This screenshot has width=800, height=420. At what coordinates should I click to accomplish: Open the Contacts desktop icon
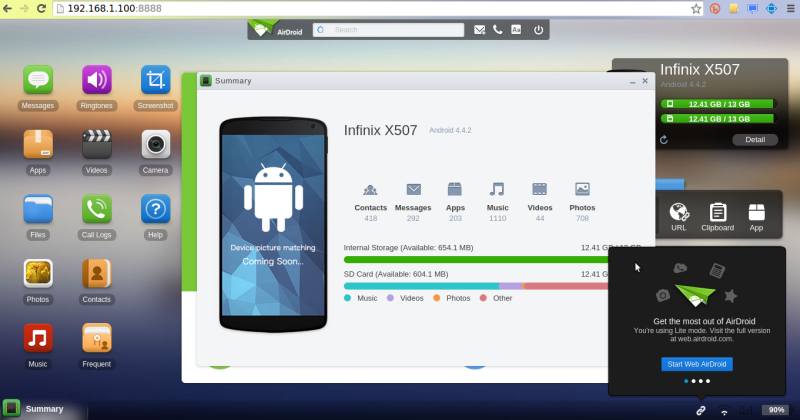(96, 274)
